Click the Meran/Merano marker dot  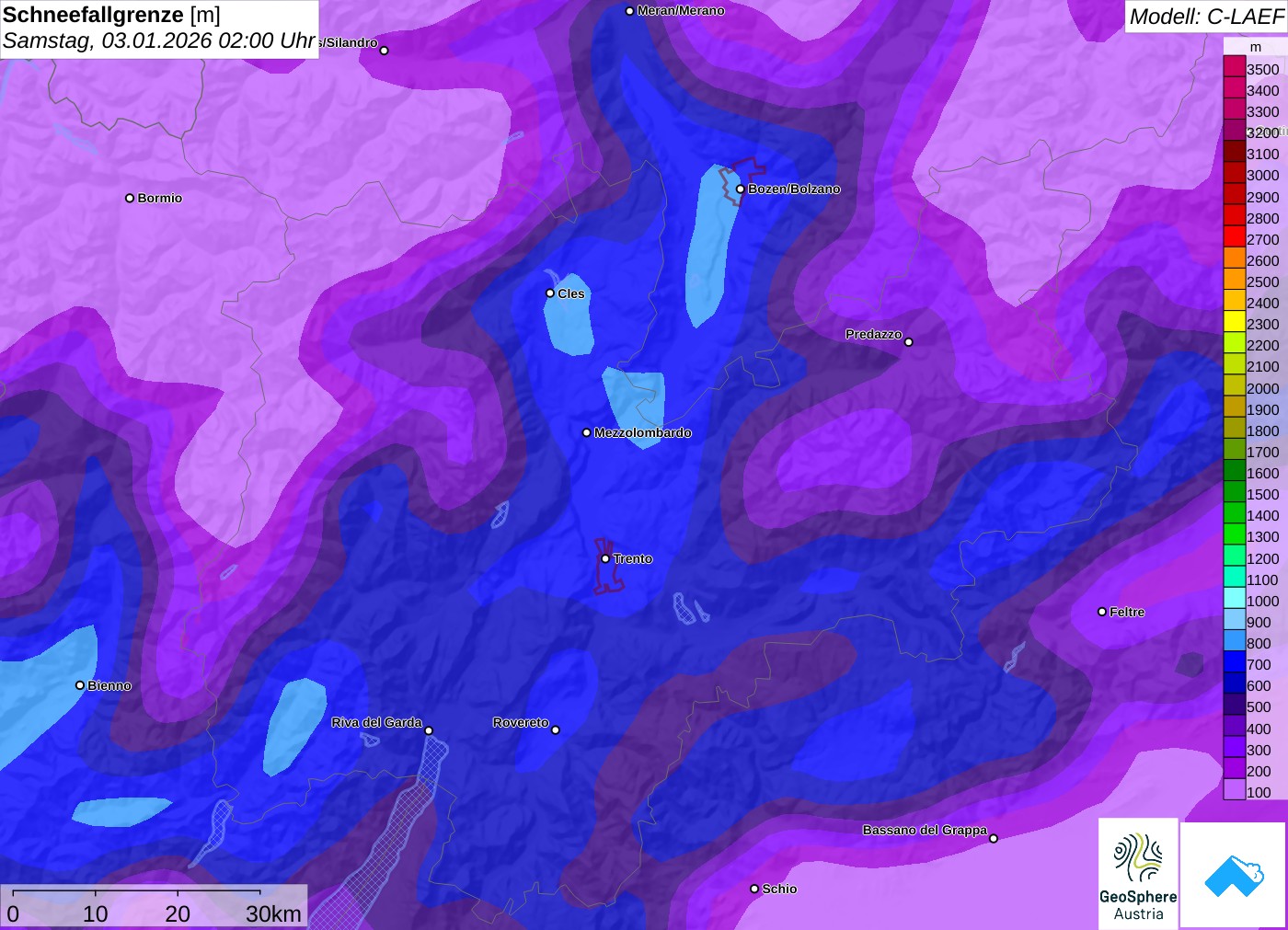coord(629,11)
